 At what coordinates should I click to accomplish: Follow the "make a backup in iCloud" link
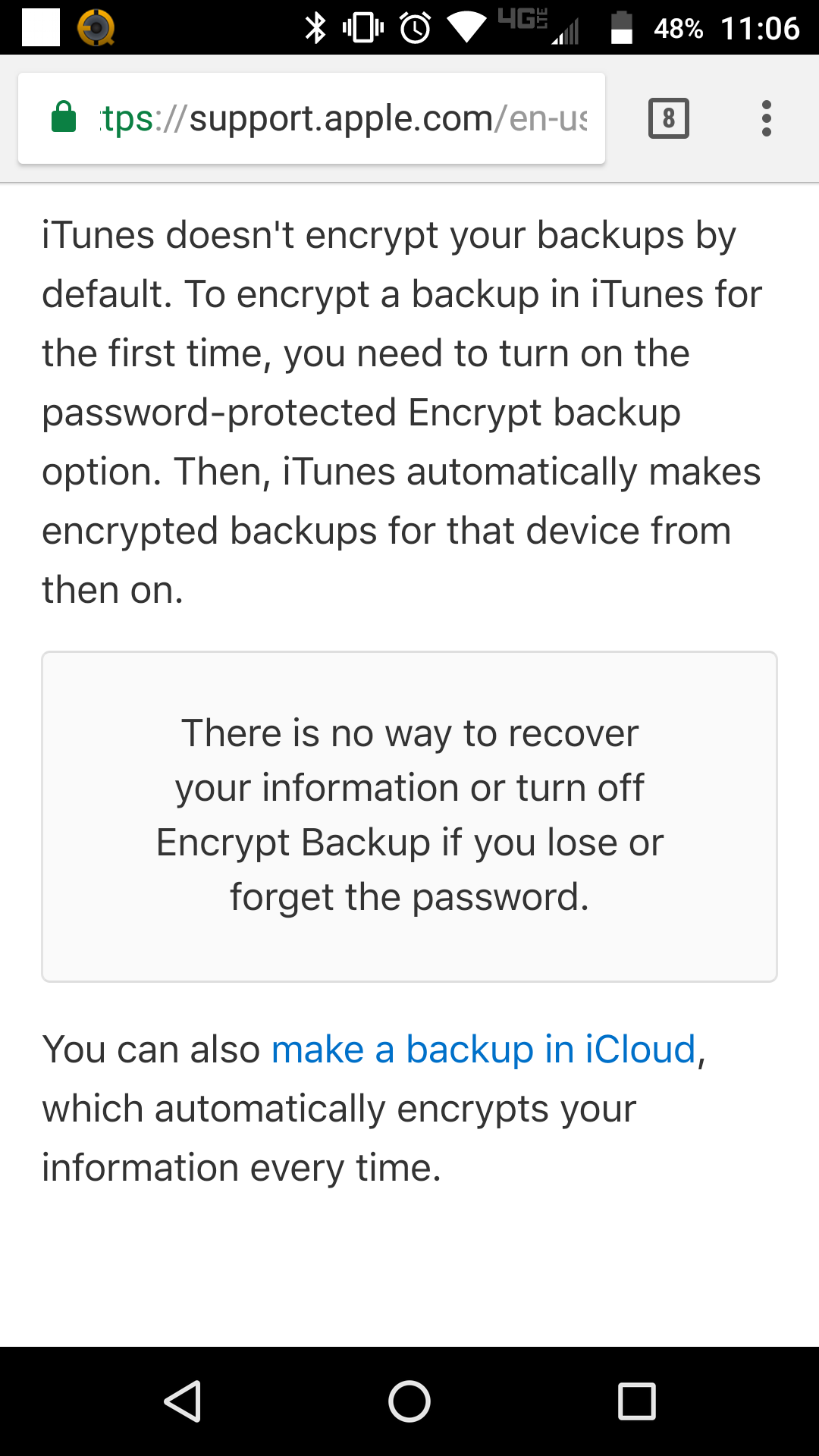[483, 1050]
